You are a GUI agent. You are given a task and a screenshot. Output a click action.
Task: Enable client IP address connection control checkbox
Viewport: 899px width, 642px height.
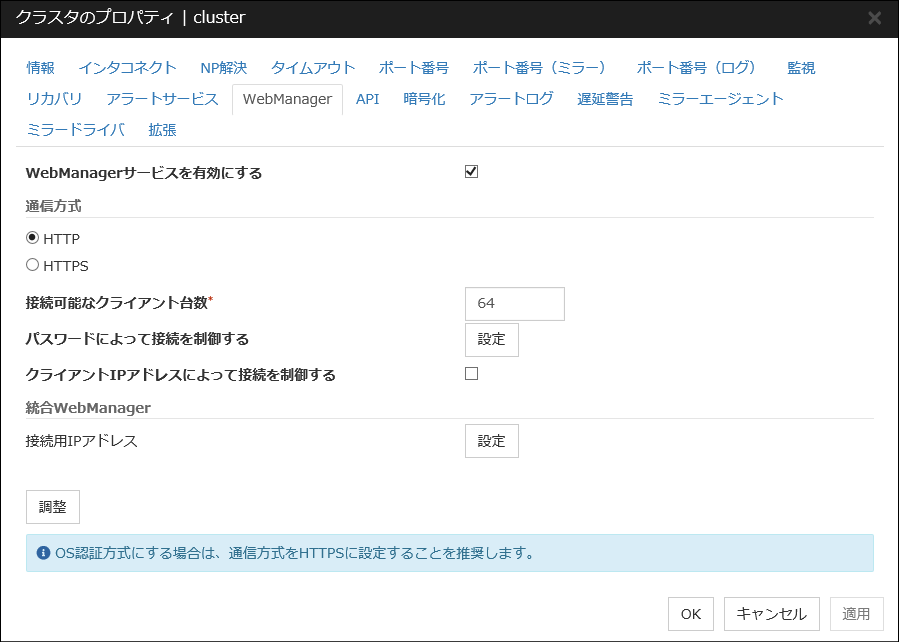coord(472,374)
